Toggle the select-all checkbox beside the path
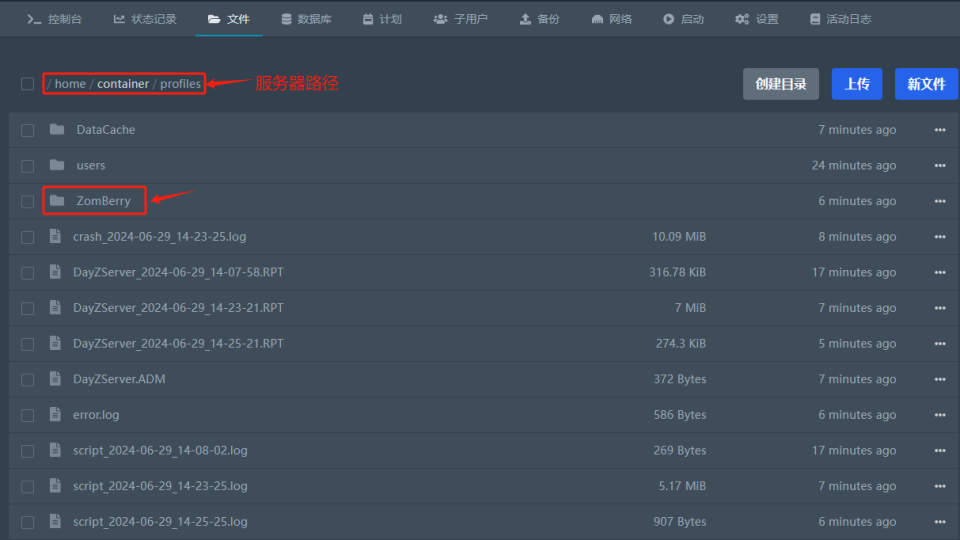The image size is (960, 540). tap(28, 84)
